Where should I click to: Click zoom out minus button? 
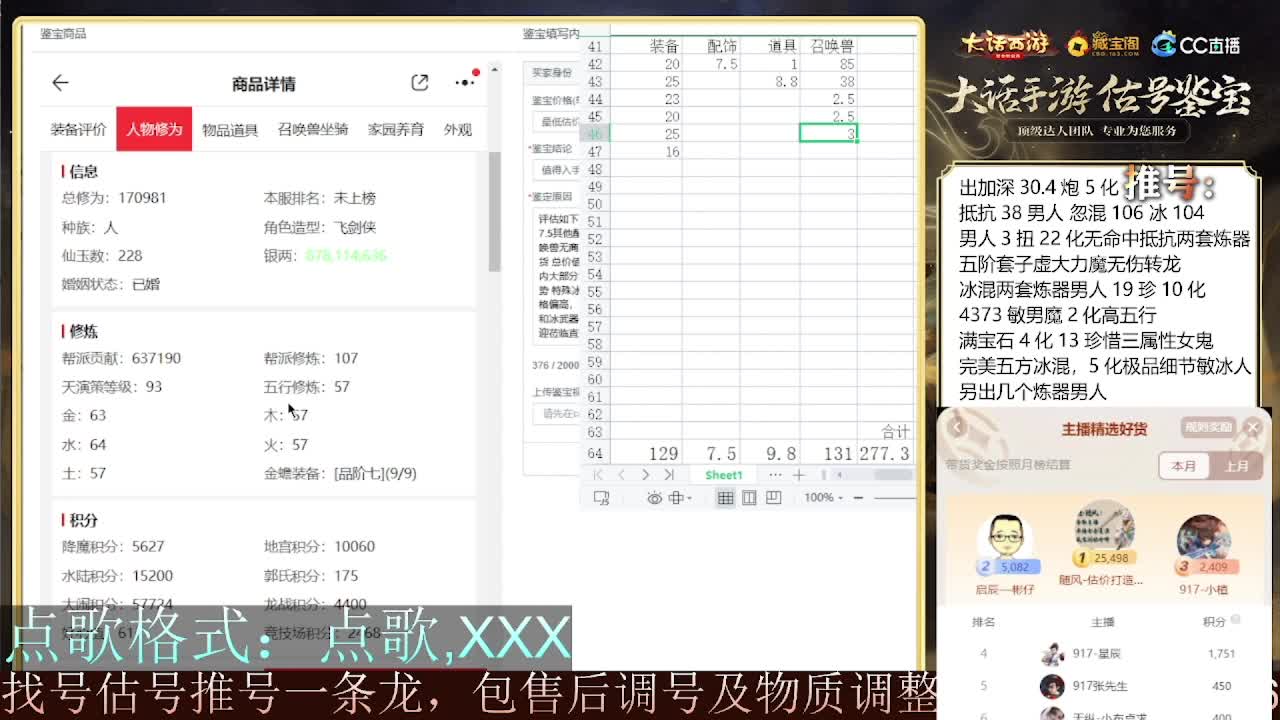[858, 498]
